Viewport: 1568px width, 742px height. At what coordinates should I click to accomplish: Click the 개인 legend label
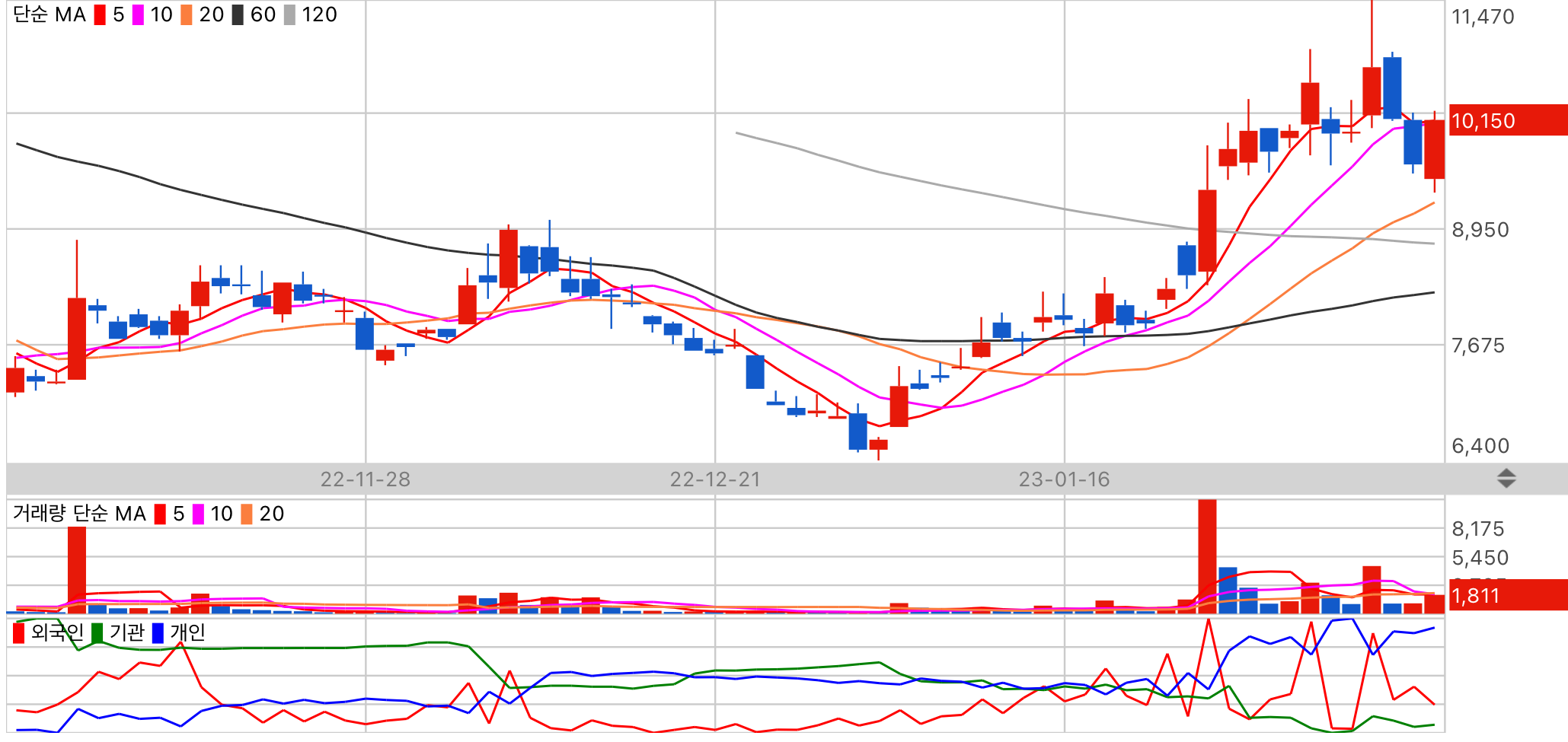[187, 632]
